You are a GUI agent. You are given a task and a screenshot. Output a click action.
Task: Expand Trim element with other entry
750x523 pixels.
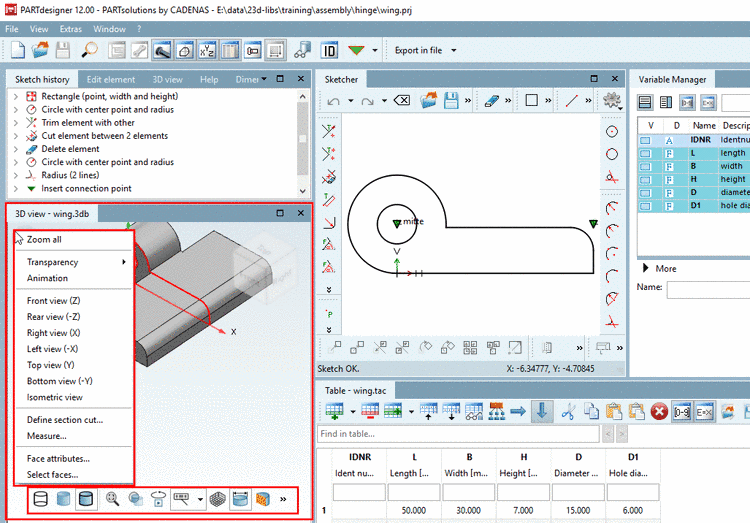tap(16, 123)
